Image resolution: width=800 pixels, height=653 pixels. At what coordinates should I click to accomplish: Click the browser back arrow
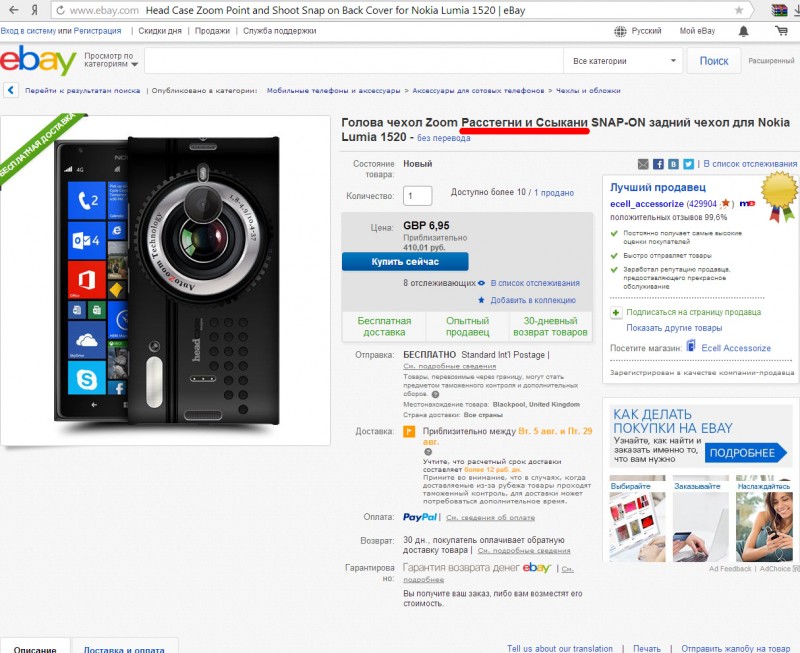14,10
